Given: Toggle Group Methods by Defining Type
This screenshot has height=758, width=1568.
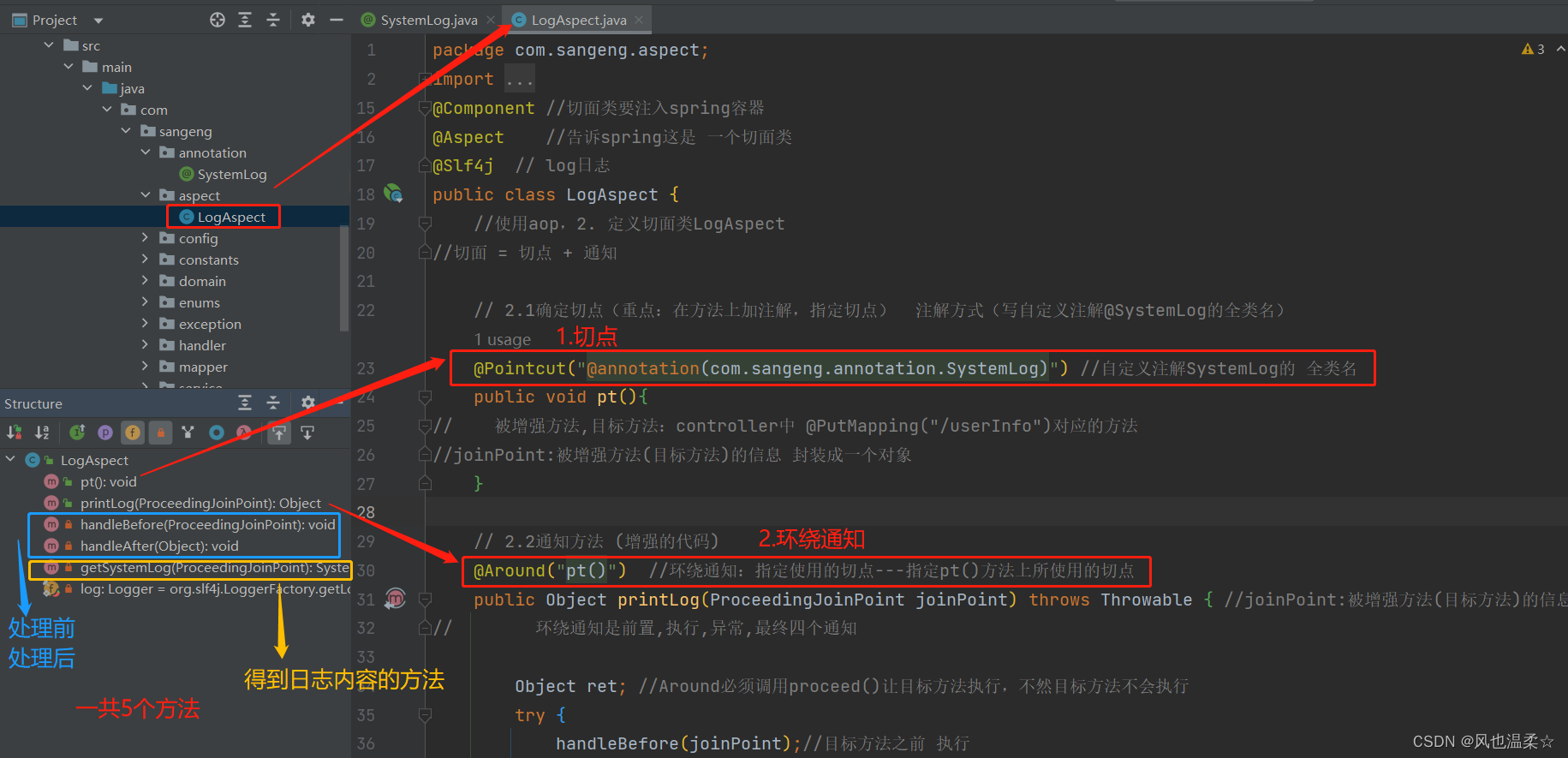Looking at the screenshot, I should 188,433.
